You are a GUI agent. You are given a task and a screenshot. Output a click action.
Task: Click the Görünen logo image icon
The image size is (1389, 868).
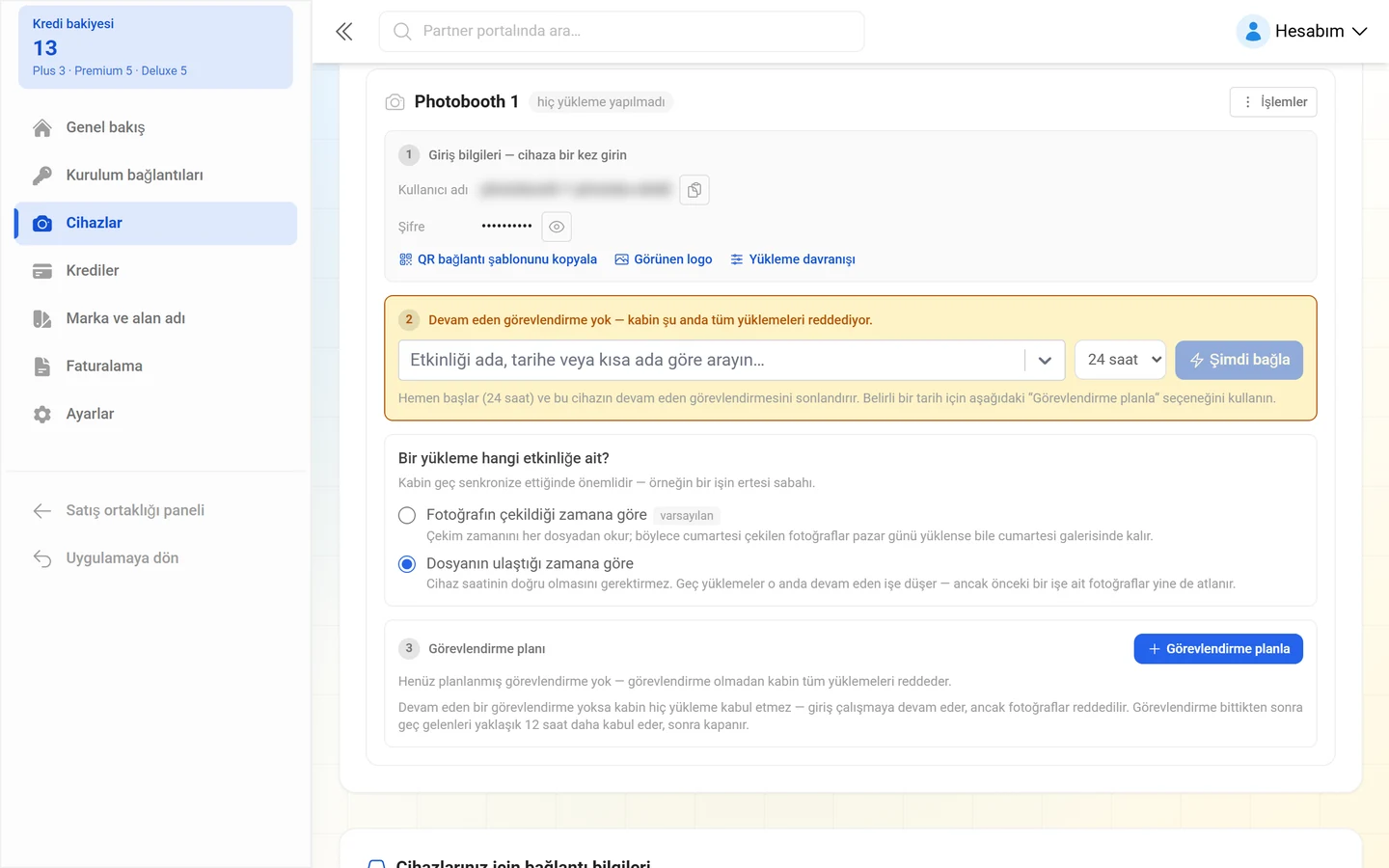(x=622, y=259)
